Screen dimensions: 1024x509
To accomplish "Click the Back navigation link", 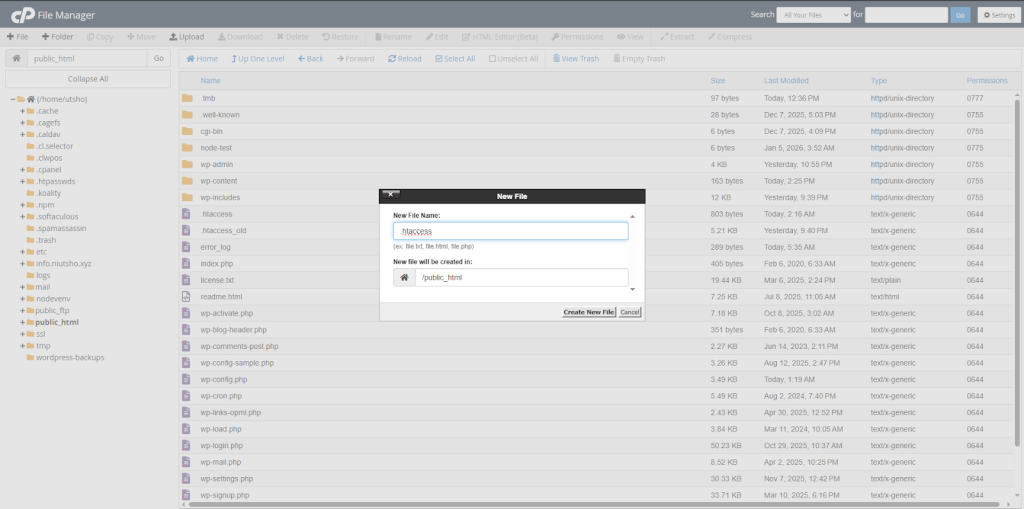I will click(x=311, y=59).
